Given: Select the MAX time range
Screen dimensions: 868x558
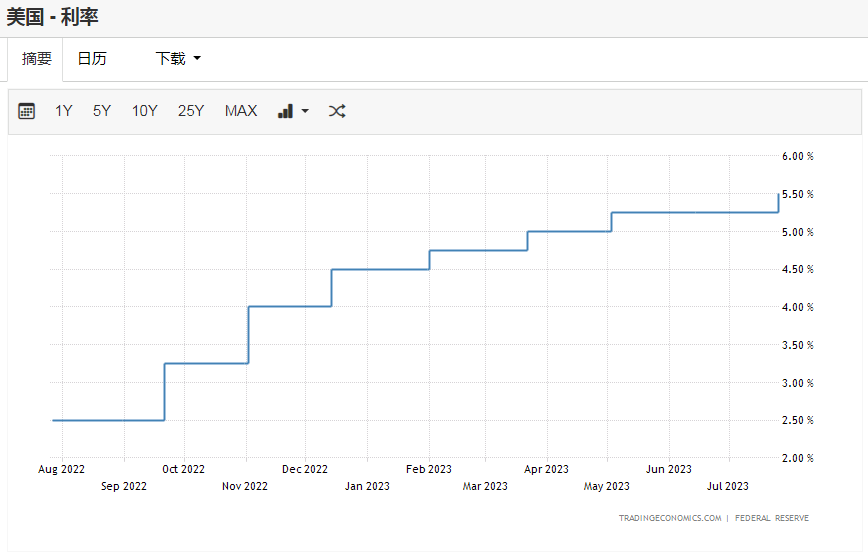Looking at the screenshot, I should 241,111.
